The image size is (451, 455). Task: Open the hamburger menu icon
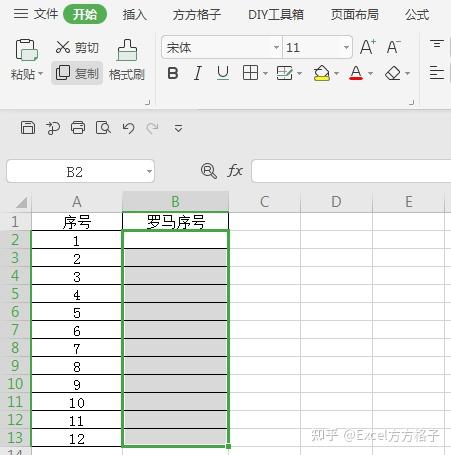click(21, 14)
